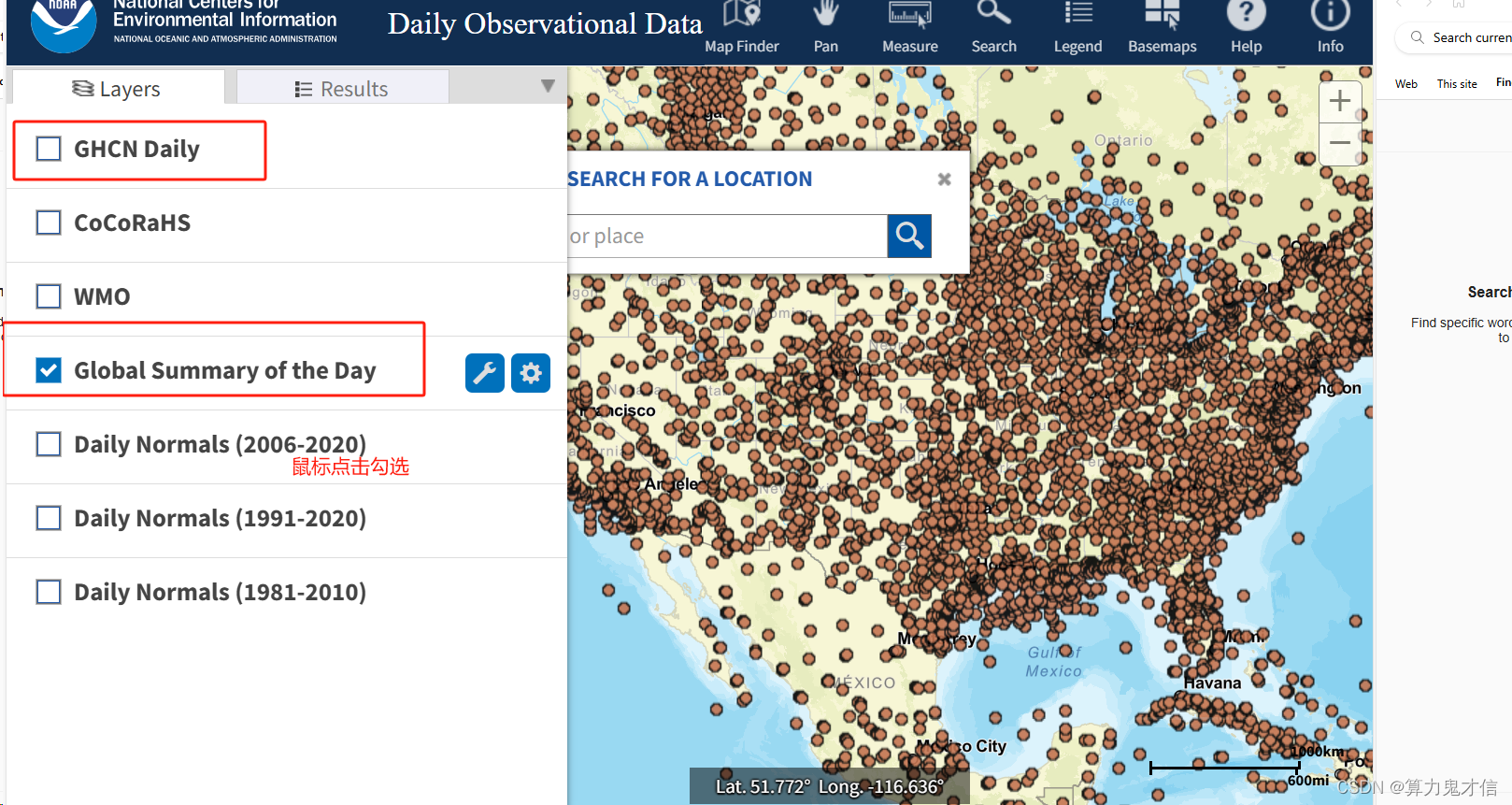Close the Search for a Location dialog
1512x805 pixels.
coord(945,179)
